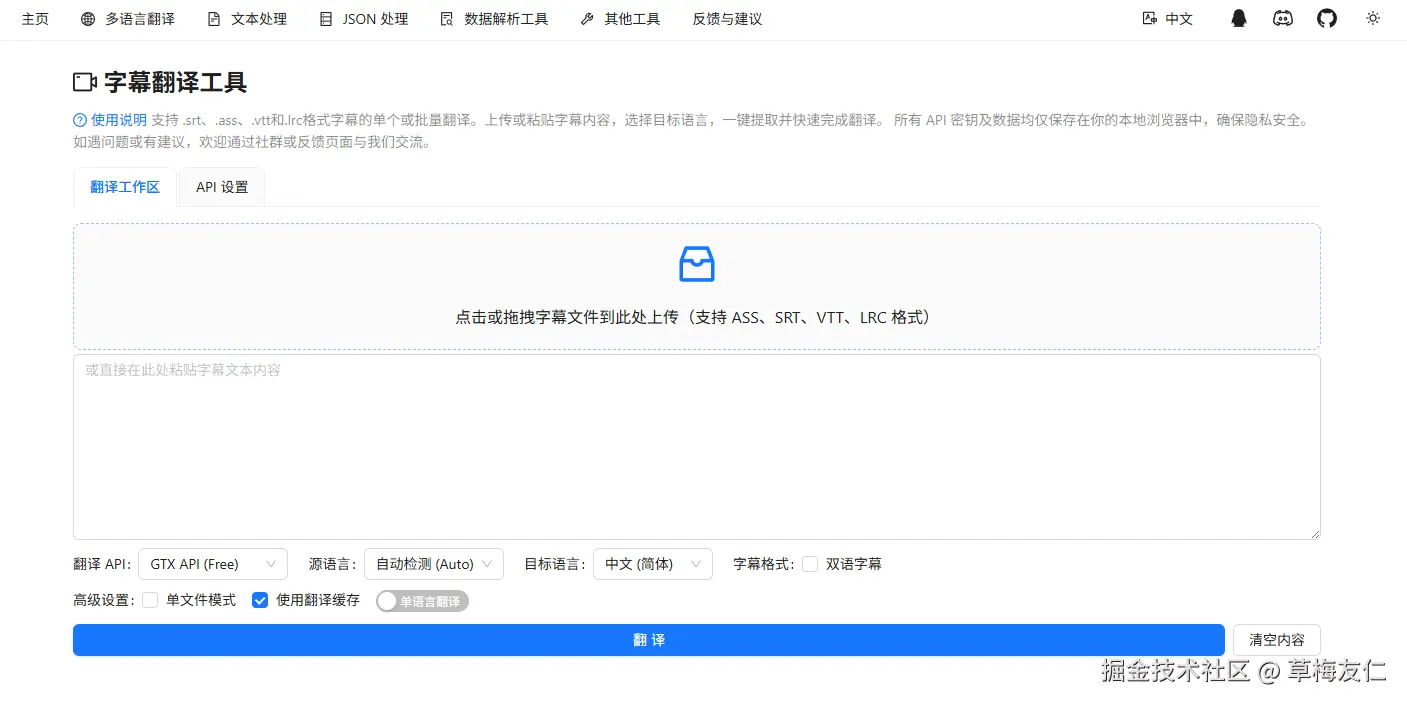Open the 目标语言 dropdown 中文 (简体)
Image resolution: width=1407 pixels, height=705 pixels.
(653, 564)
